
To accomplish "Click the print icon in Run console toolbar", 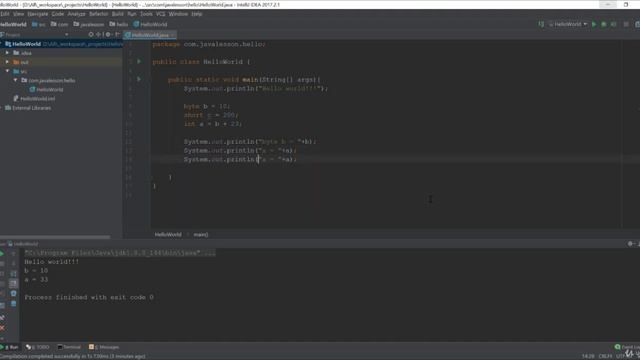I will click(13, 293).
